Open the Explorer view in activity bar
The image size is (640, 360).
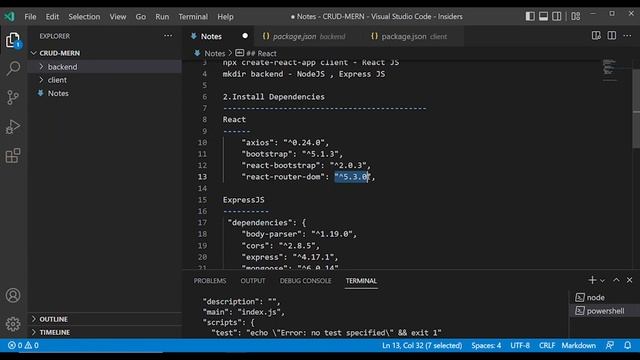[13, 40]
